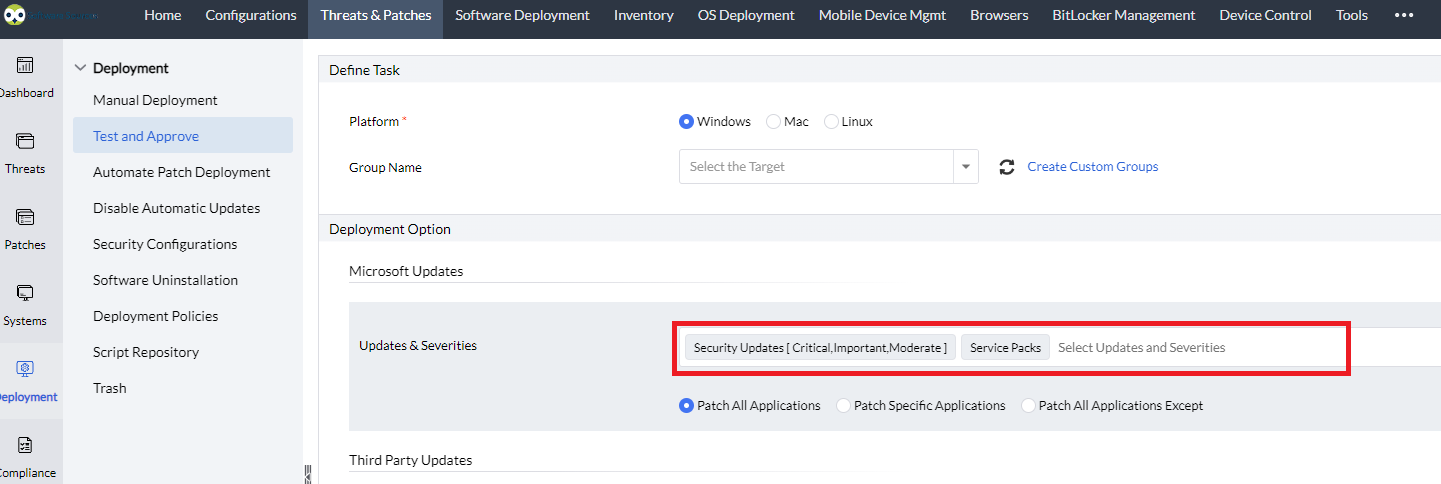Open the more options ellipsis menu
Viewport: 1441px width, 484px height.
pos(1403,15)
